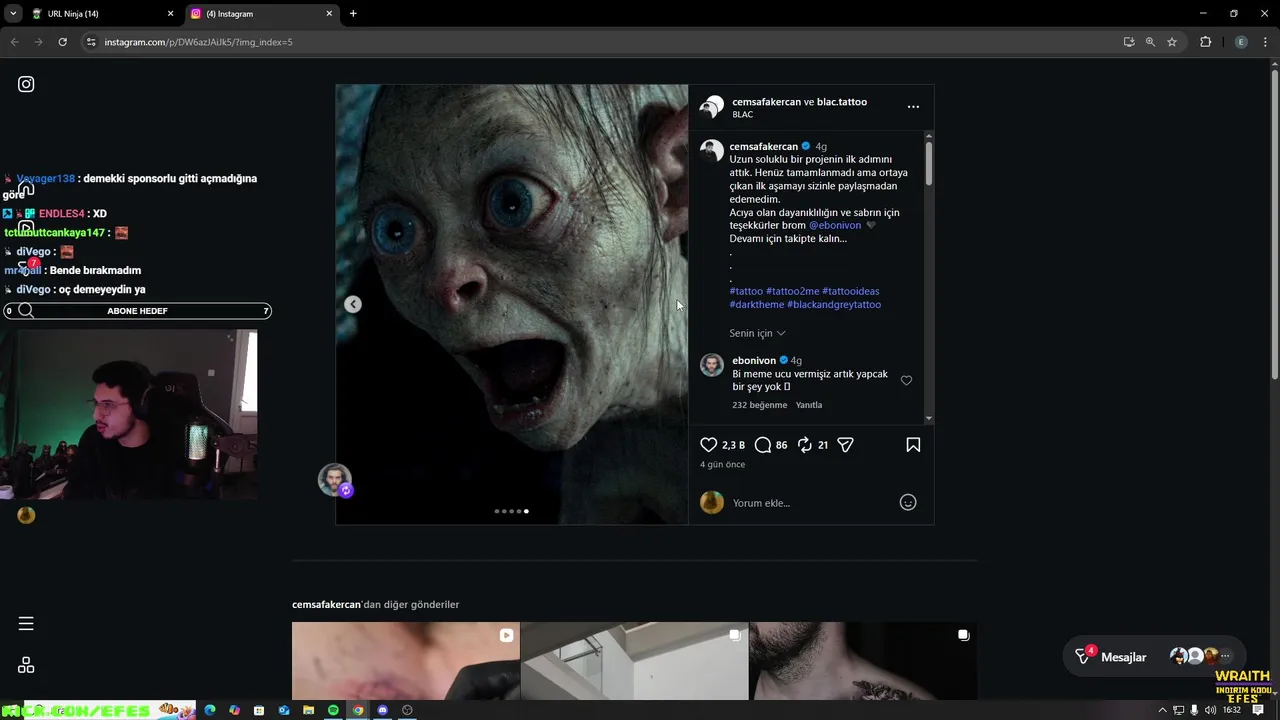Close the Instagram tab
This screenshot has height=720, width=1280.
[x=329, y=14]
